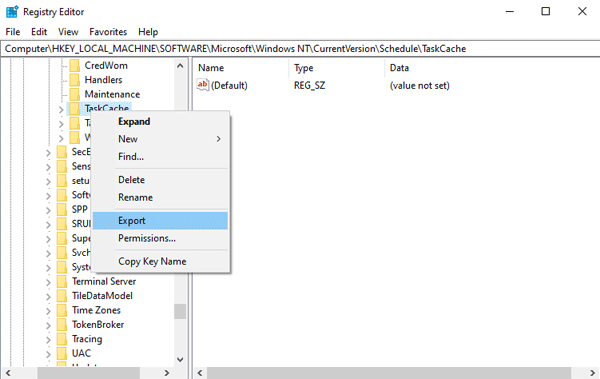Expand the TileDataModel key
Viewport: 600px width, 379px height.
48,297
